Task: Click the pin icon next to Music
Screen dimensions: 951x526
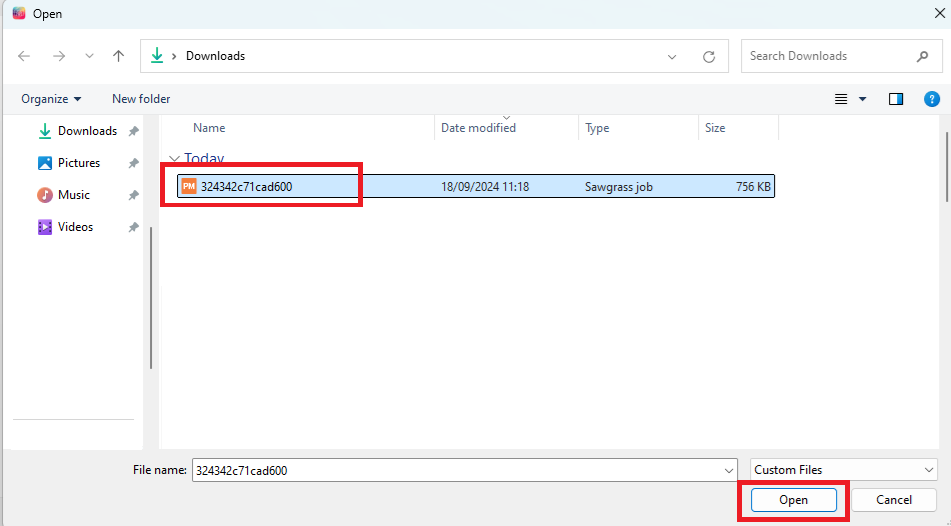Action: 133,195
